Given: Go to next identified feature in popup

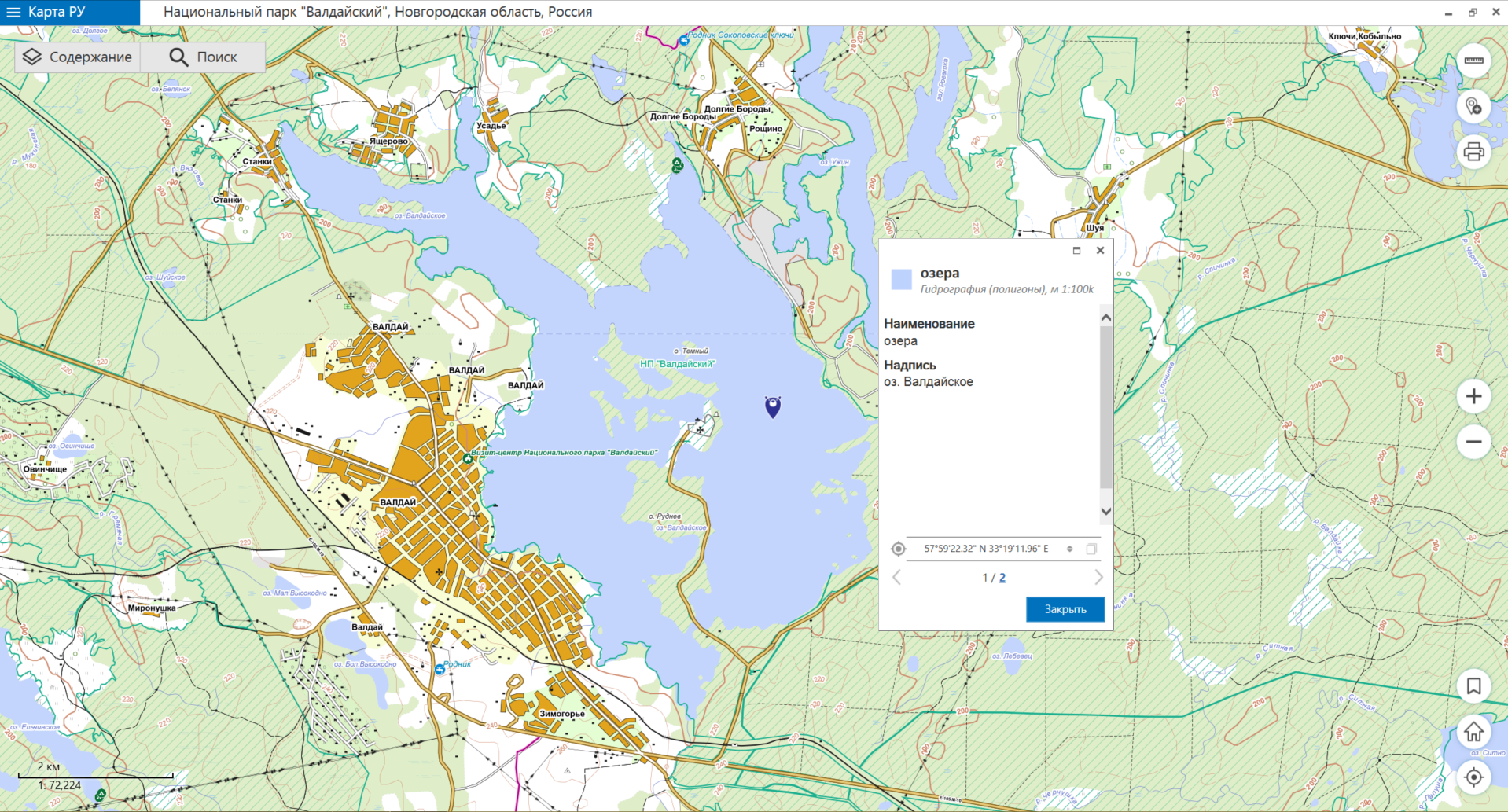Looking at the screenshot, I should [x=1098, y=578].
